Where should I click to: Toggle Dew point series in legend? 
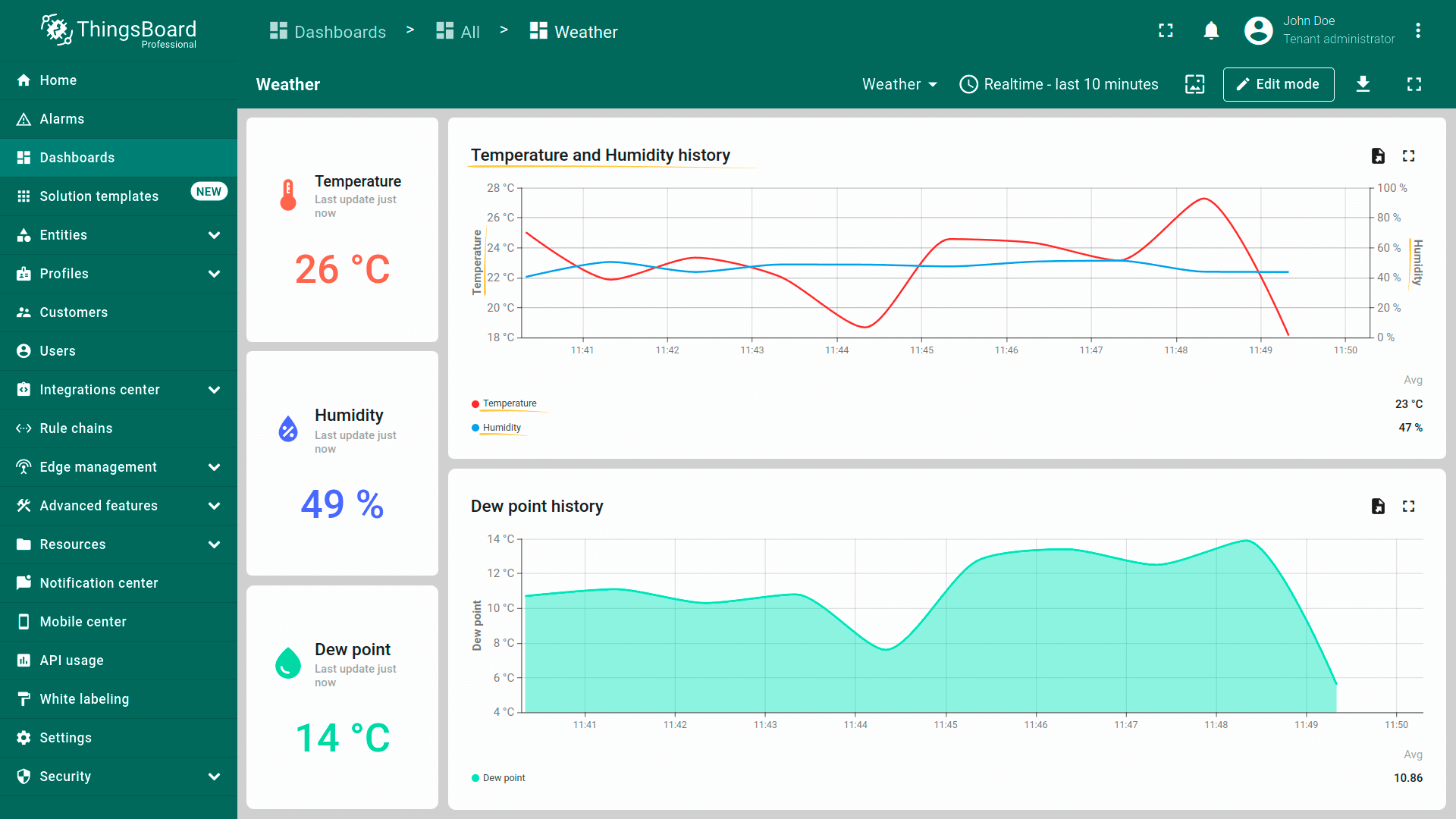point(504,778)
